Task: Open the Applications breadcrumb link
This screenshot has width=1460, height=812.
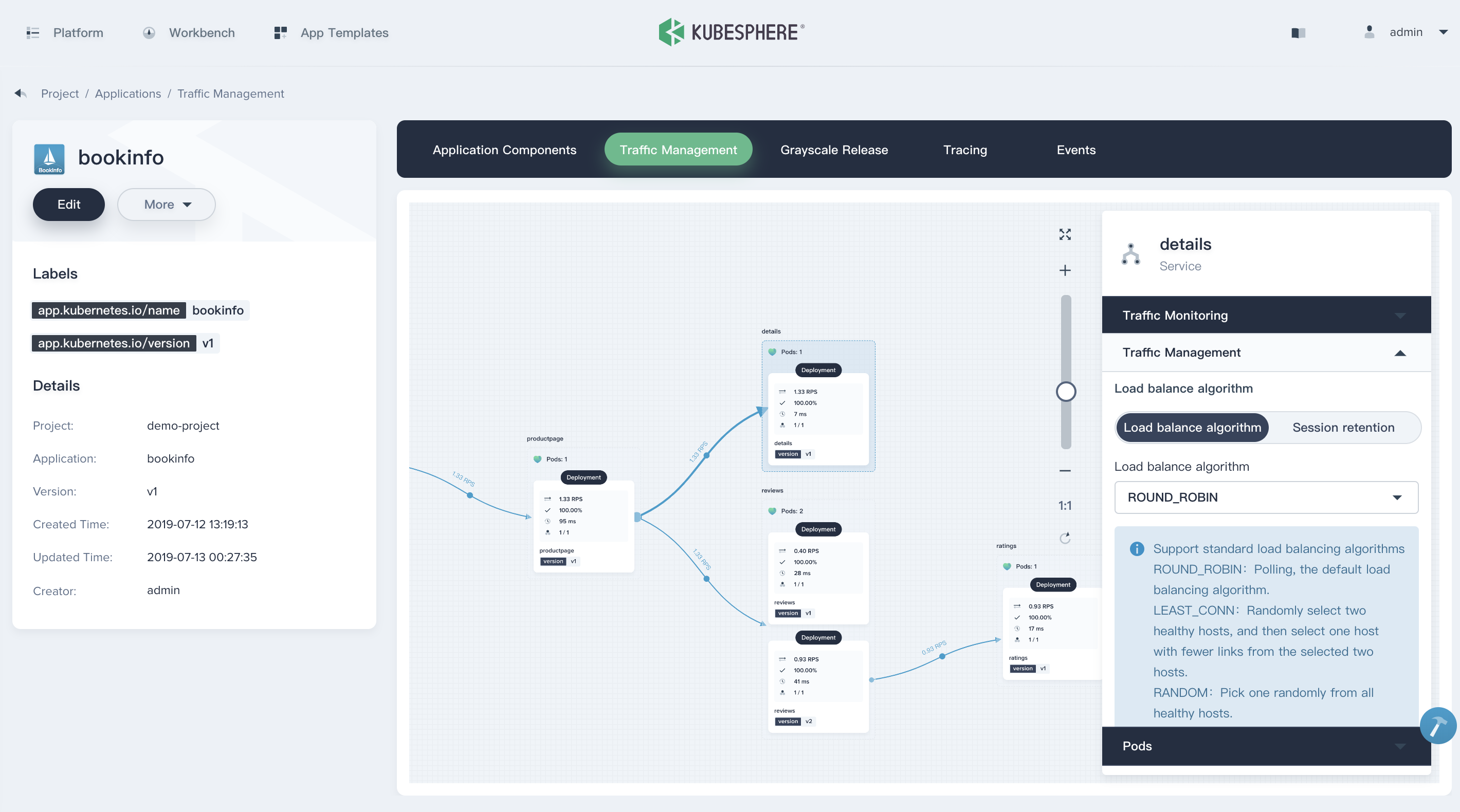Action: point(127,94)
